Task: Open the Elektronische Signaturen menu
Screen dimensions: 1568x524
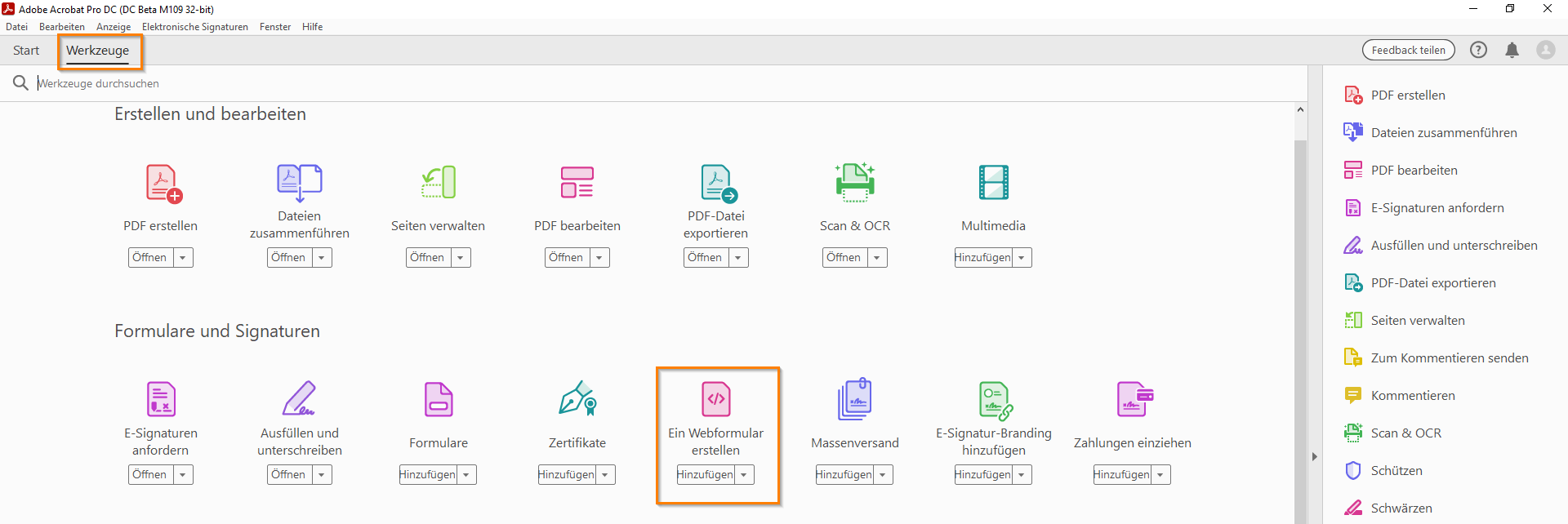Action: tap(195, 27)
